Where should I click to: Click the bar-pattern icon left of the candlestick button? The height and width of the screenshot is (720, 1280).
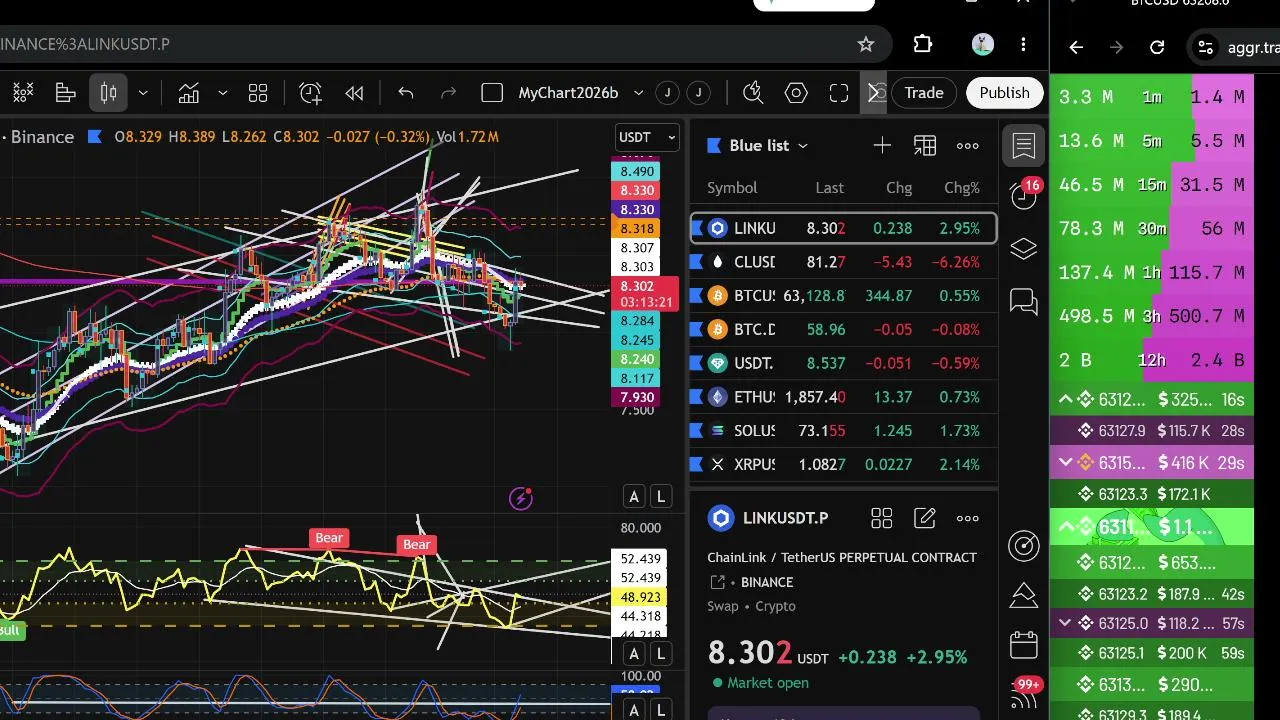pyautogui.click(x=66, y=93)
